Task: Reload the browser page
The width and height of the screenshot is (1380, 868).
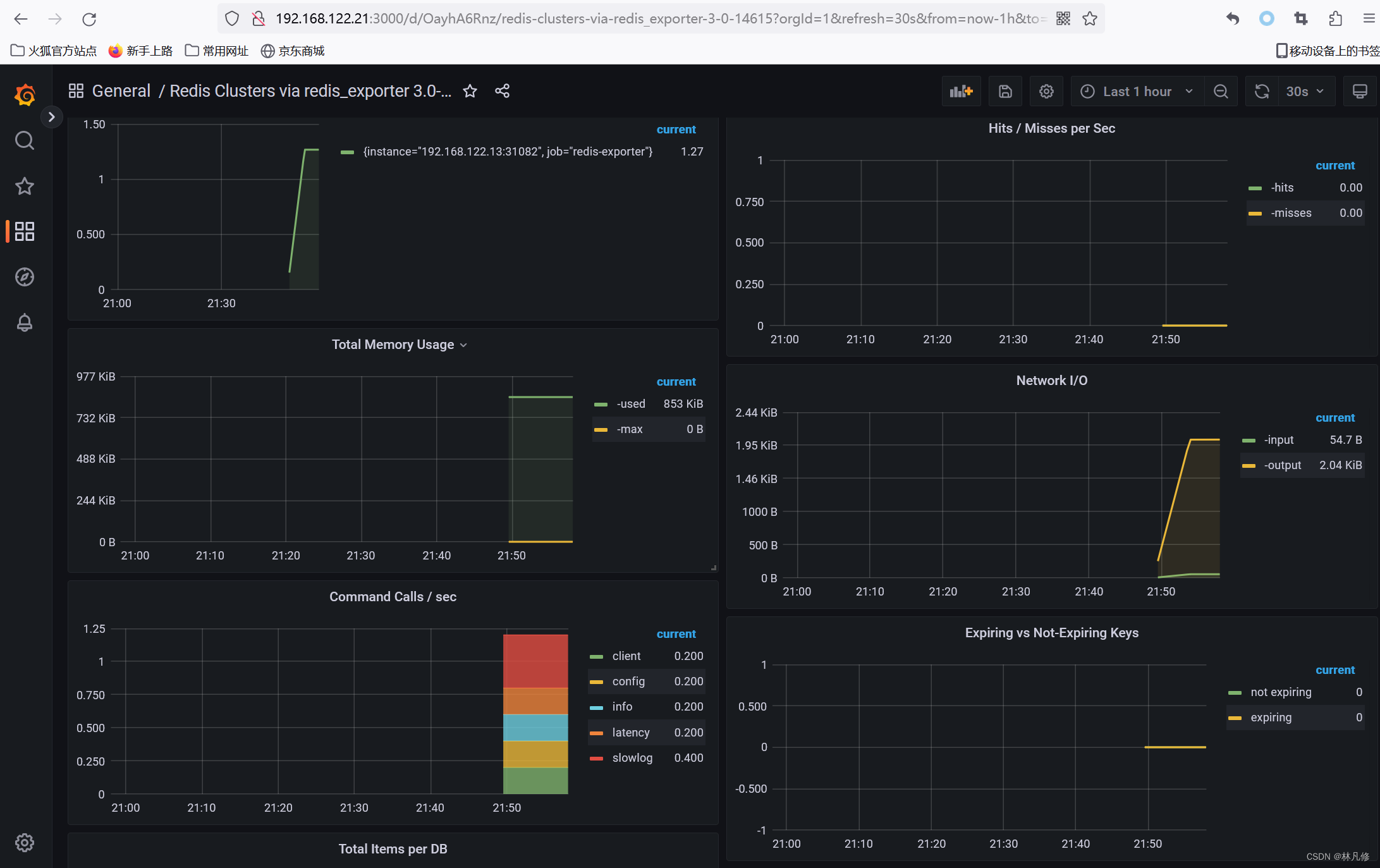Action: tap(89, 19)
